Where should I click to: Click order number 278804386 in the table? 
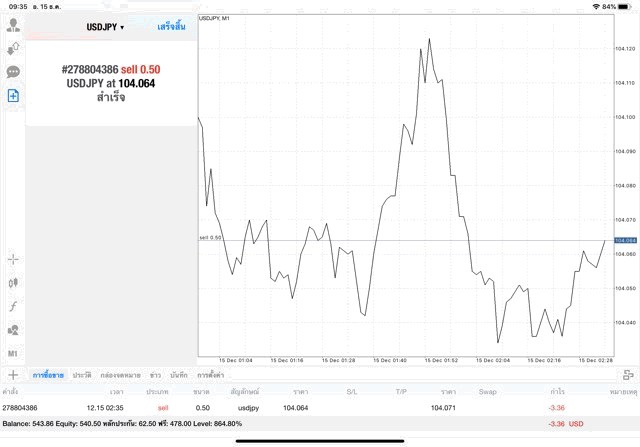point(20,408)
